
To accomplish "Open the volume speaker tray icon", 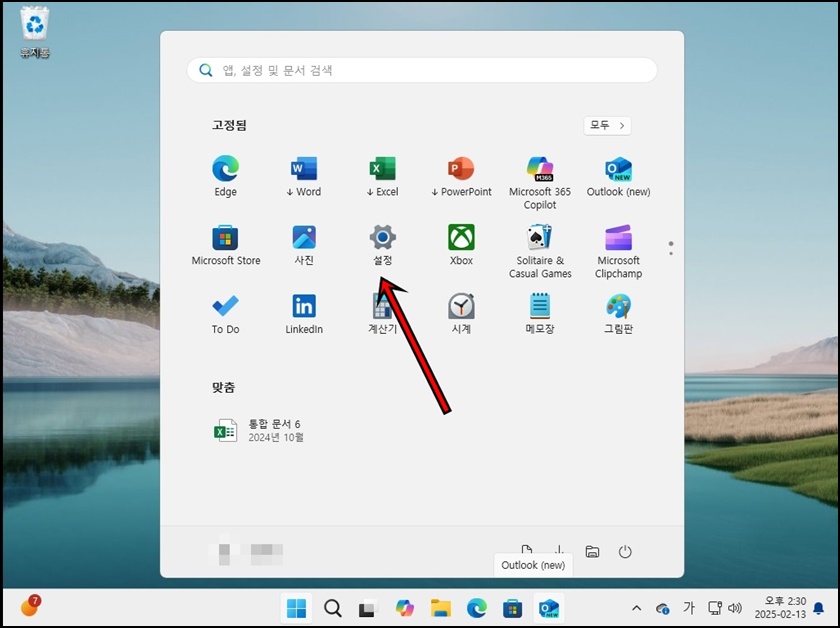I will pyautogui.click(x=735, y=608).
